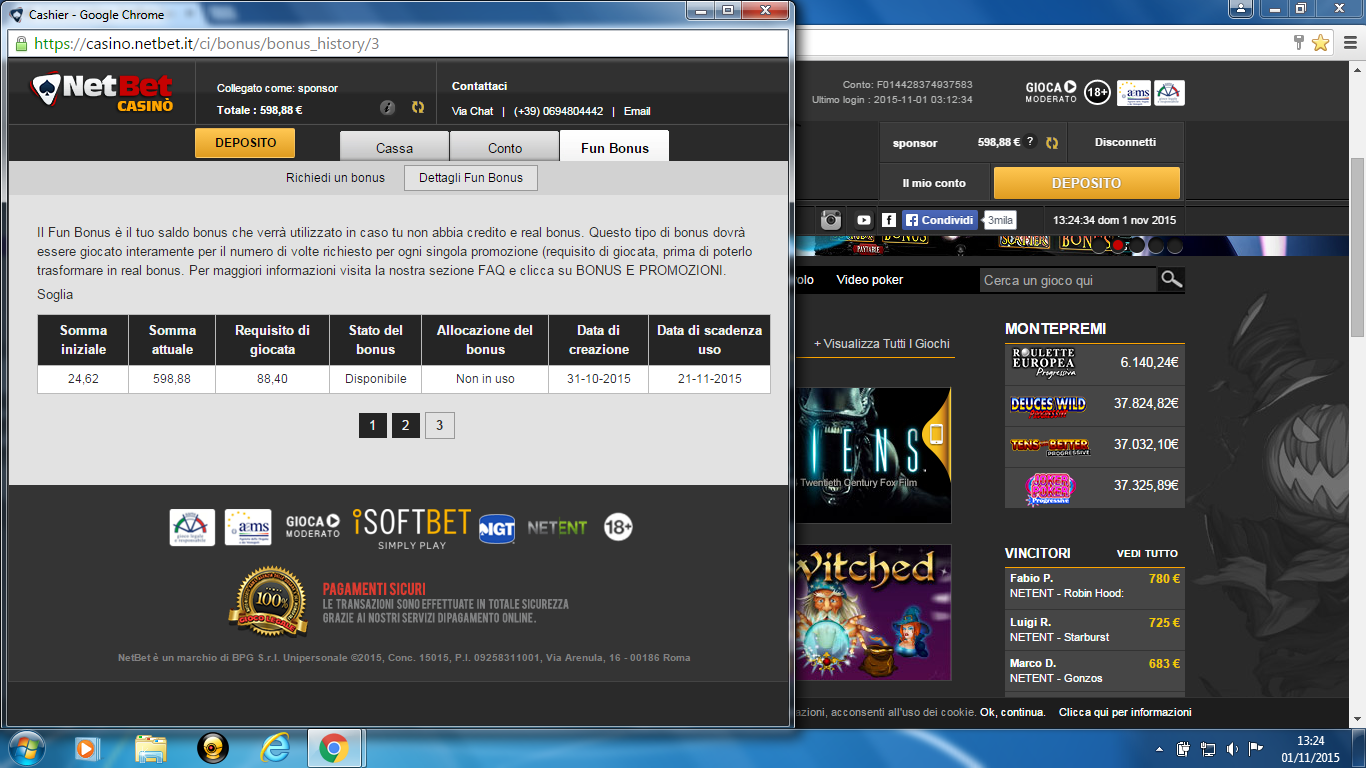Click the small Facebook icon next to Condividi

tap(889, 220)
